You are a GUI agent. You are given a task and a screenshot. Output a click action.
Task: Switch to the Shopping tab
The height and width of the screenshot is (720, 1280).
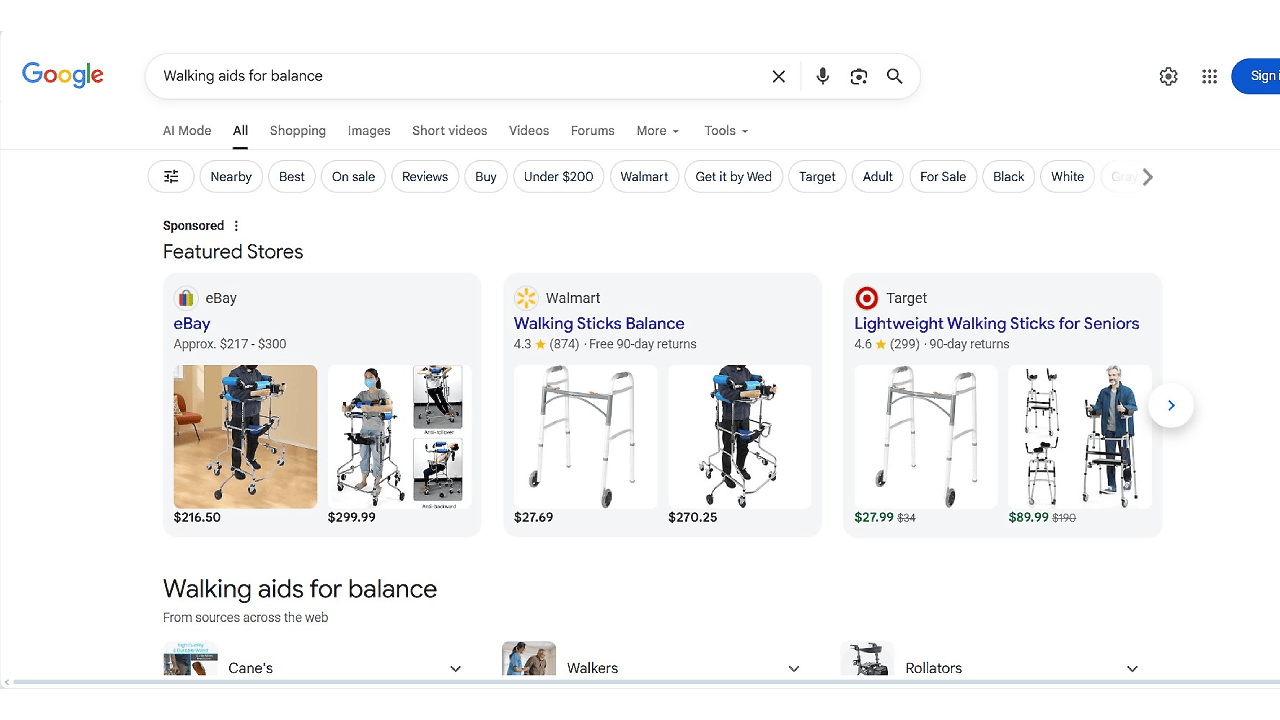click(298, 131)
